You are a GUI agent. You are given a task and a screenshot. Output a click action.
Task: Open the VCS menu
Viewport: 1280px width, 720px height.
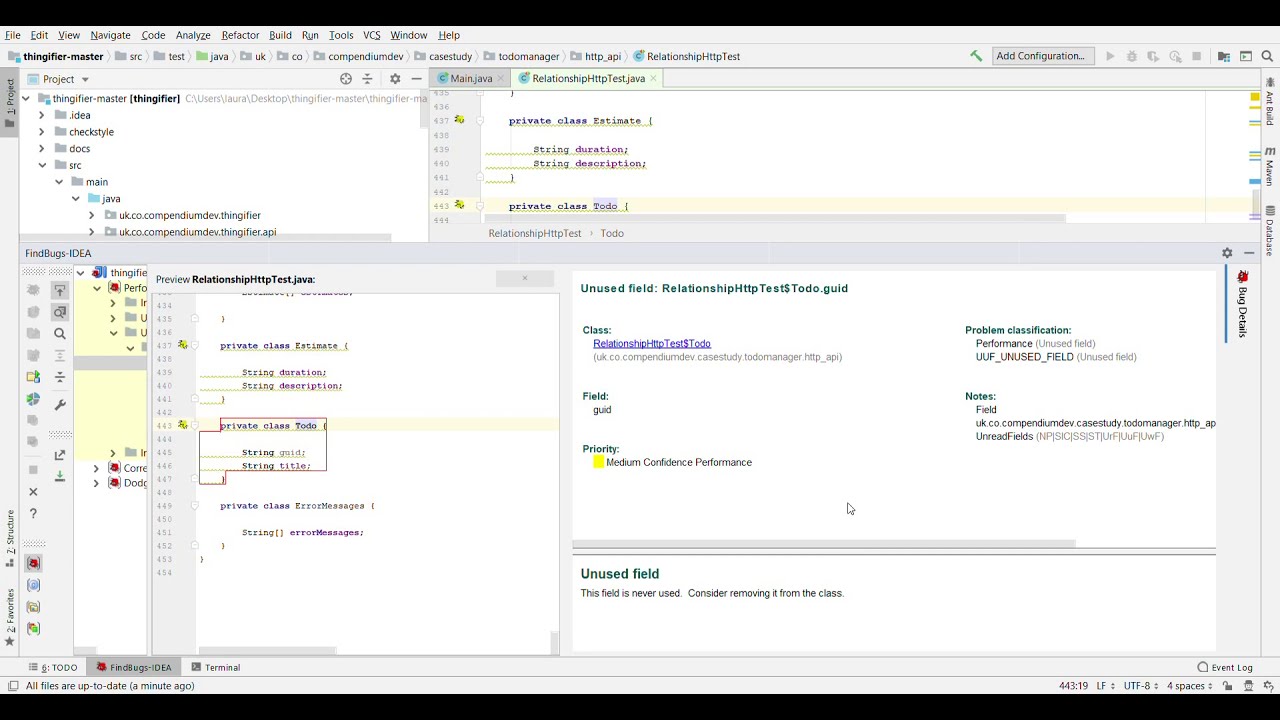[x=371, y=35]
